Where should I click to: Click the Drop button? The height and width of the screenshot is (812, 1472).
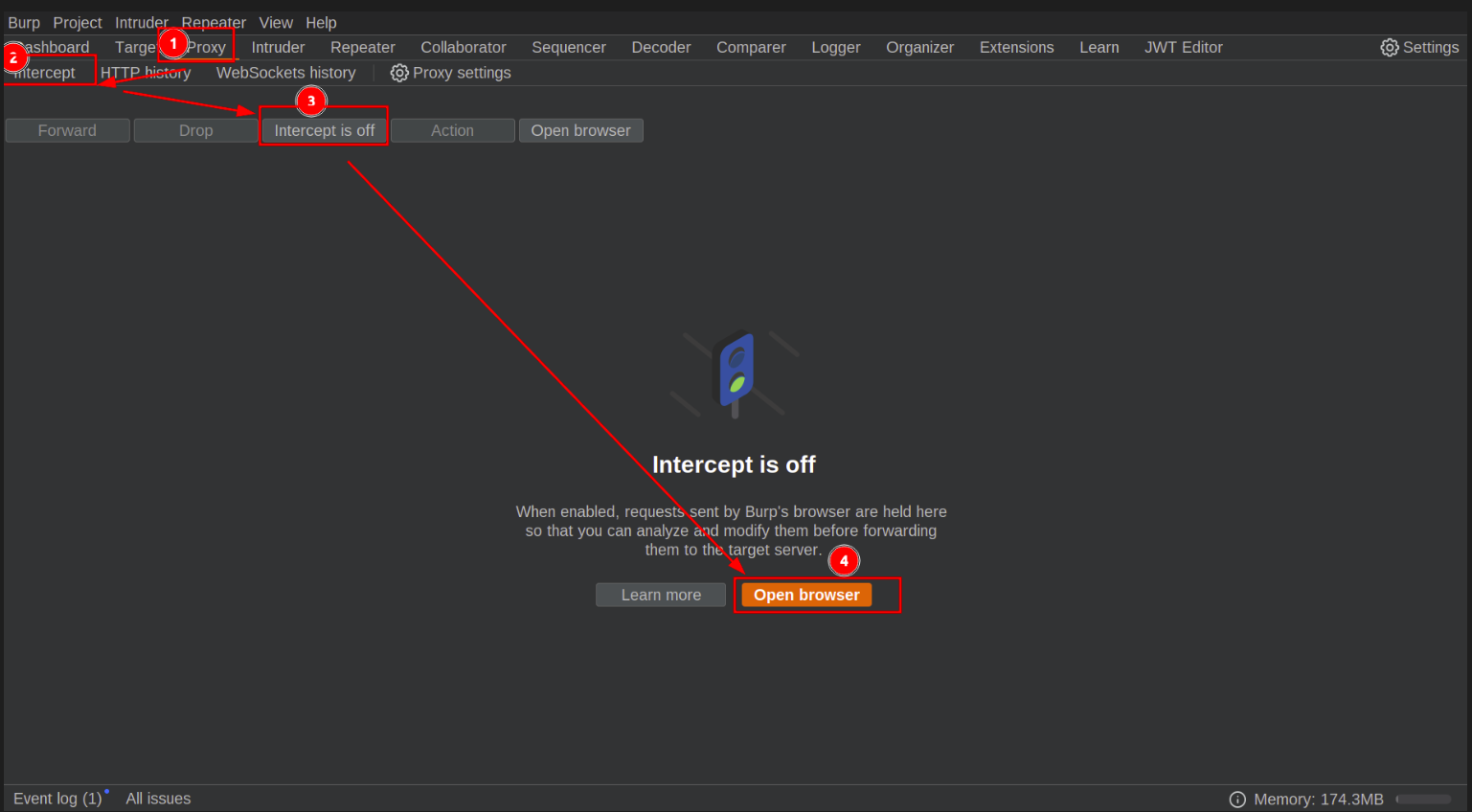[x=196, y=130]
